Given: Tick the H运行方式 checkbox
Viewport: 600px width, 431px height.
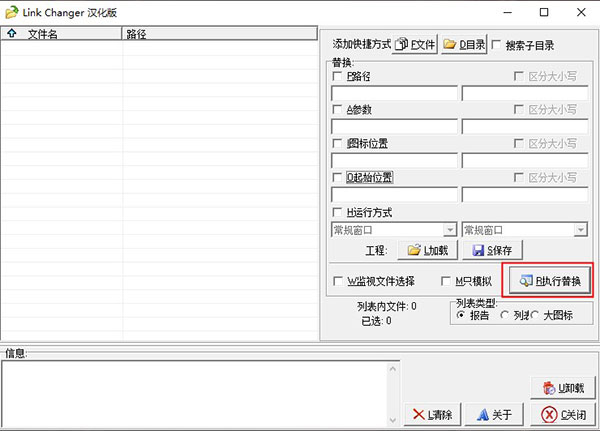Looking at the screenshot, I should 338,212.
